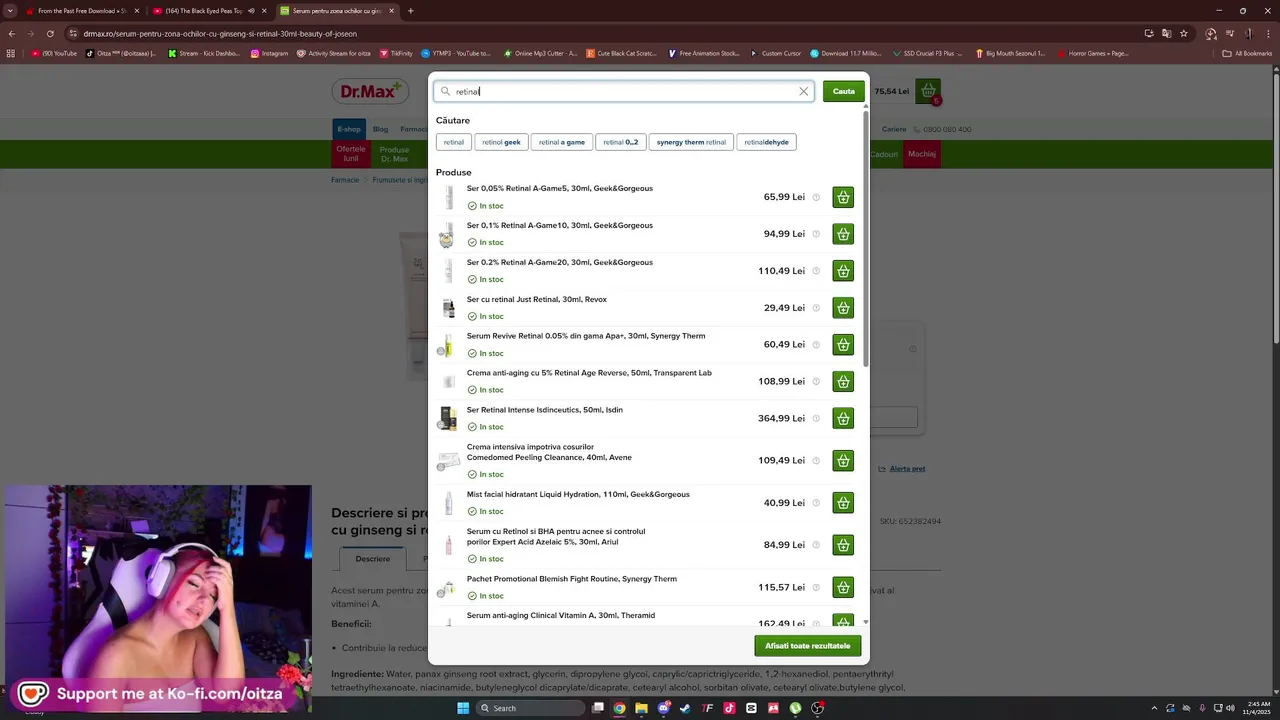This screenshot has width=1280, height=720.
Task: Open the taskbar clock and date
Action: [x=1259, y=708]
